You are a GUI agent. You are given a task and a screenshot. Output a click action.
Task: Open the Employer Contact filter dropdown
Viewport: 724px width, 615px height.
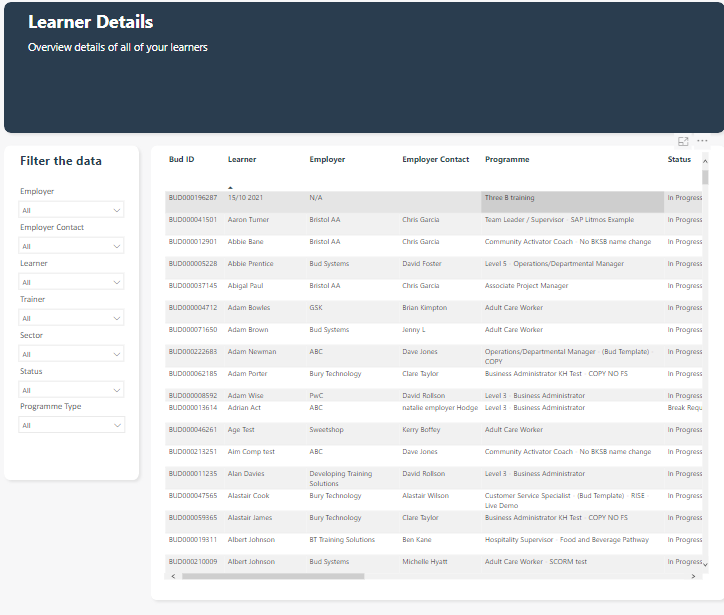pyautogui.click(x=72, y=246)
